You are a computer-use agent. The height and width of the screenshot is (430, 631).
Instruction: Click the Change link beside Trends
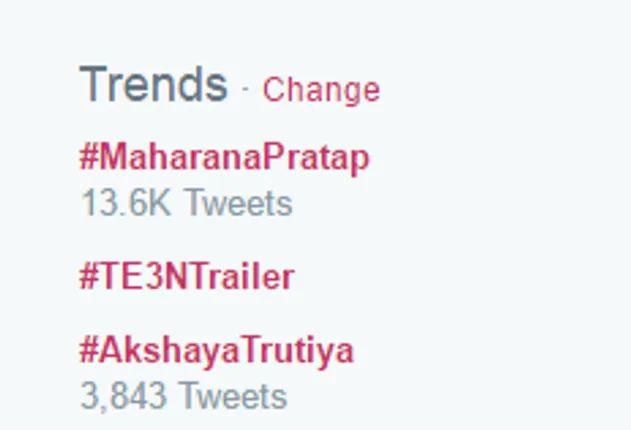point(321,90)
